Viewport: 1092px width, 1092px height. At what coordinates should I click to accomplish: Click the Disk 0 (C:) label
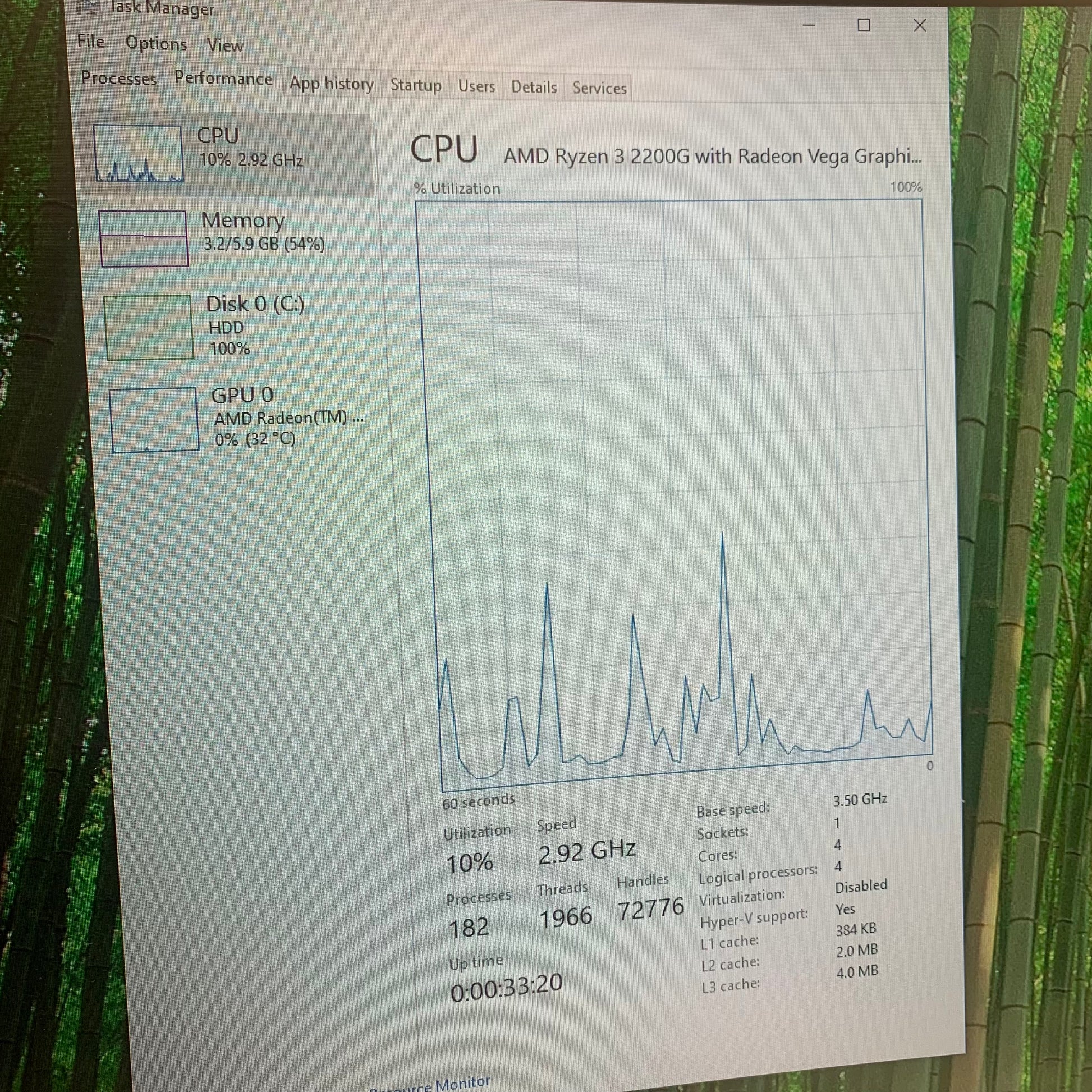coord(255,305)
